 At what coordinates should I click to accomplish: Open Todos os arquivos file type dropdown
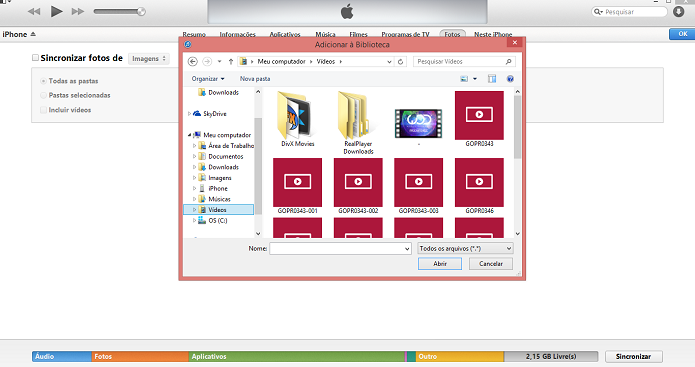(465, 249)
